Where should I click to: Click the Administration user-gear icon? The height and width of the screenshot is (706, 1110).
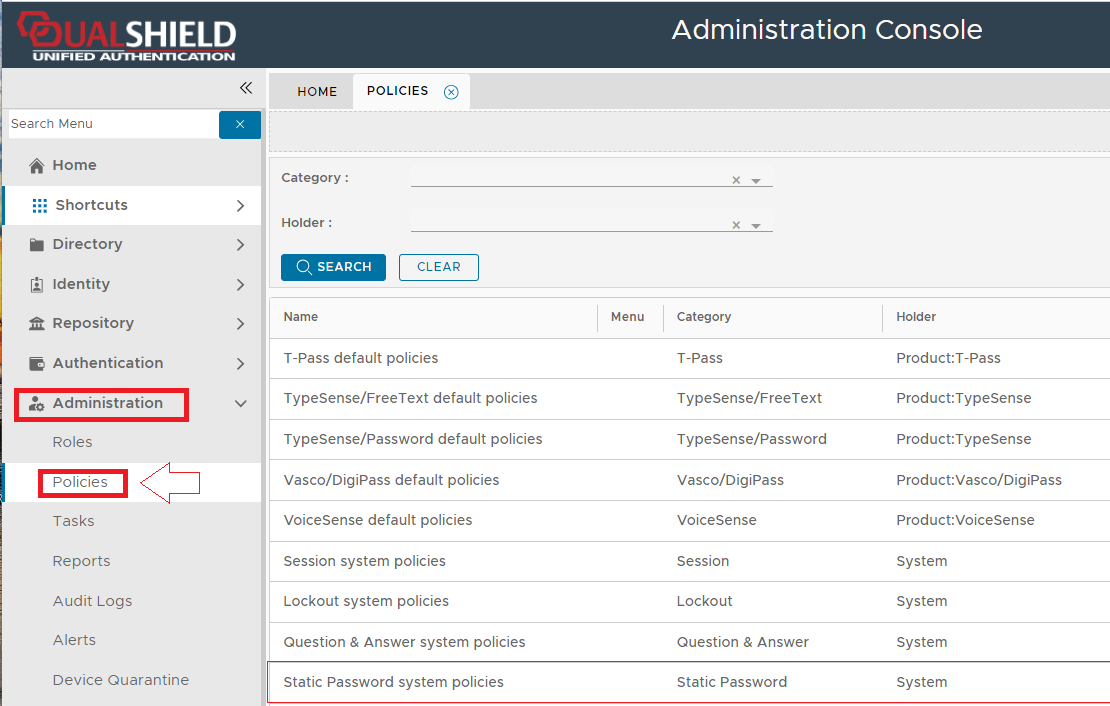(37, 404)
